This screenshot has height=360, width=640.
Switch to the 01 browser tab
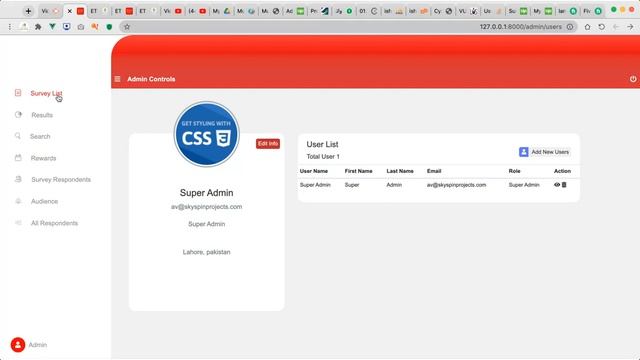coord(369,11)
